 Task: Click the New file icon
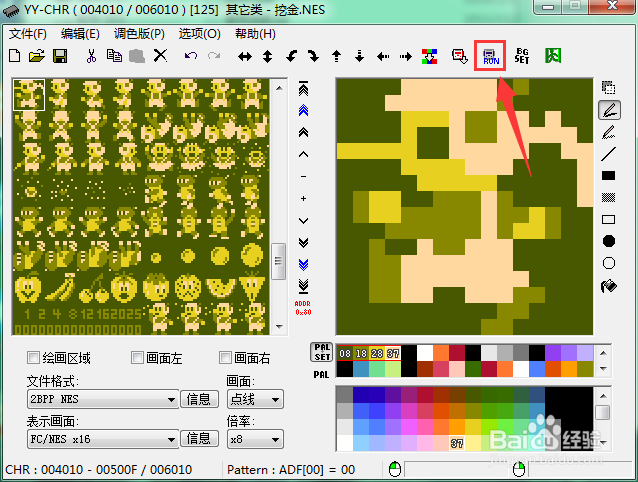click(x=15, y=56)
